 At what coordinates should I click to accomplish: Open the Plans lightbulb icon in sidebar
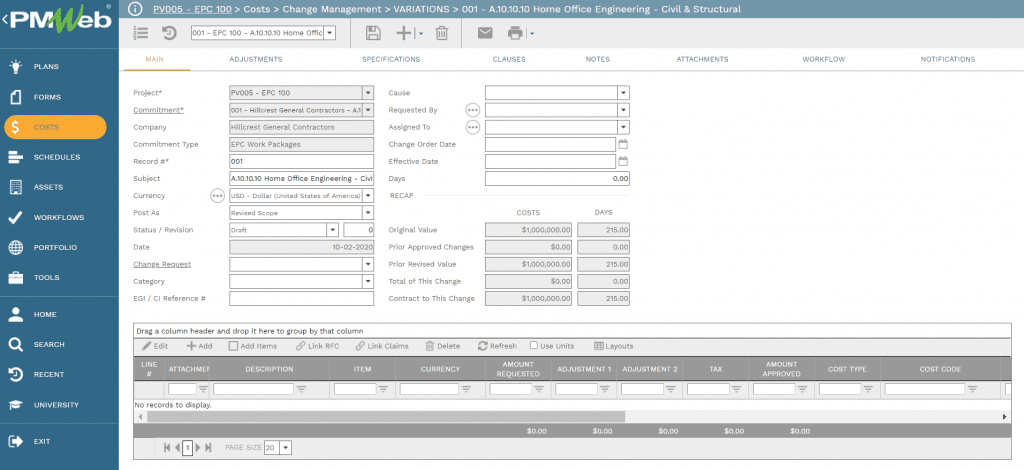point(16,67)
